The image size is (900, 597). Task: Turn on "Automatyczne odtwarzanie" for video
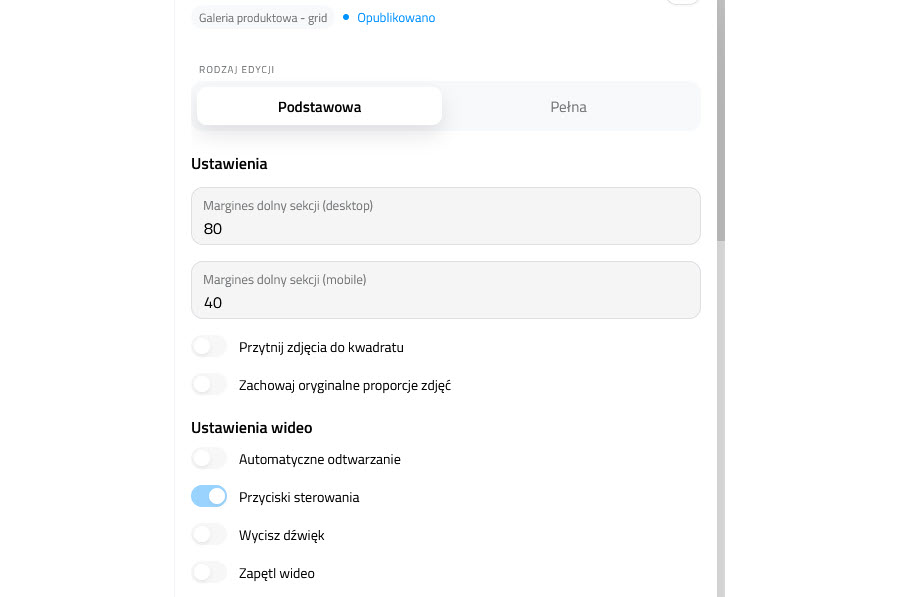(208, 458)
